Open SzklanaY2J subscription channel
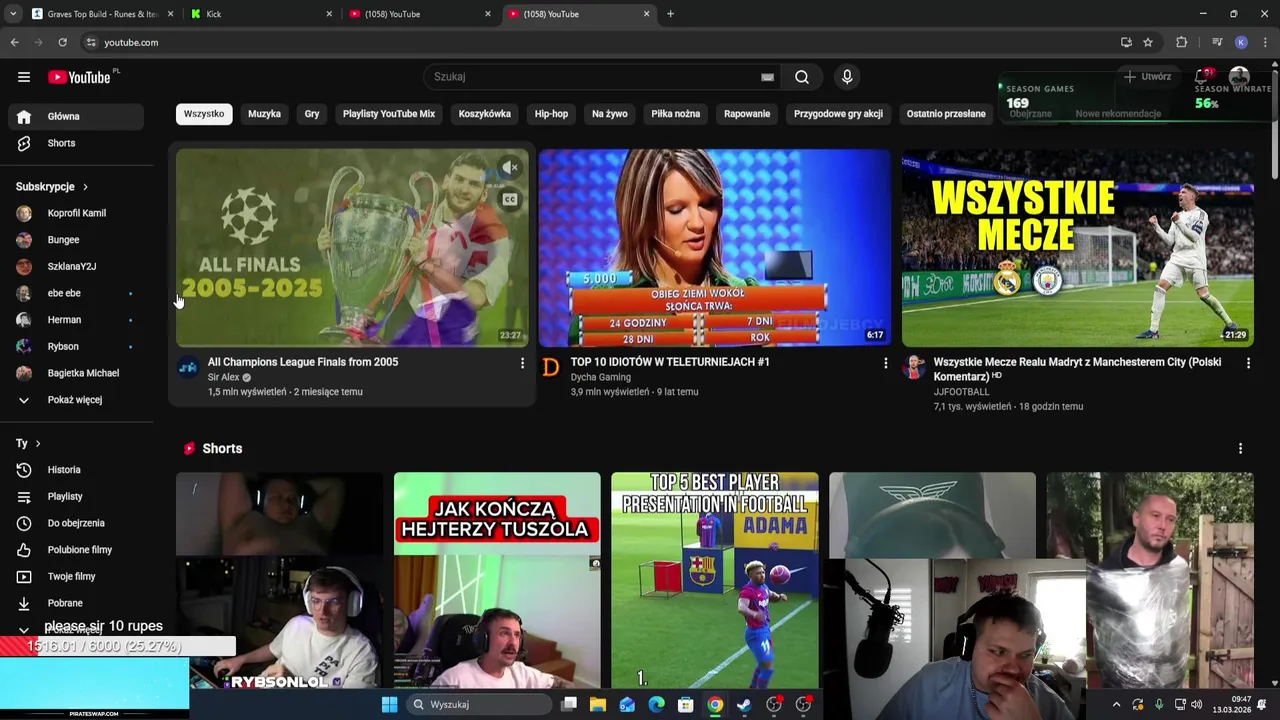The width and height of the screenshot is (1280, 720). pyautogui.click(x=76, y=267)
